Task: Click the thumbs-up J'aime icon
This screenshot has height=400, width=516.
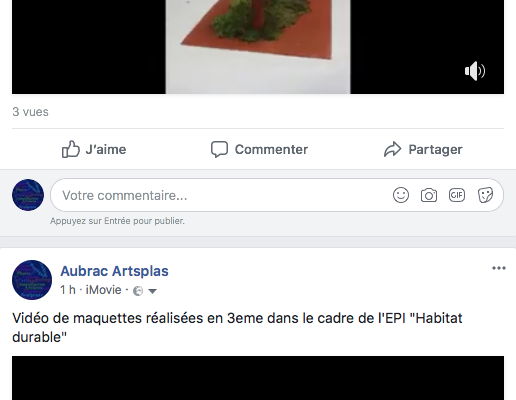Action: click(71, 149)
